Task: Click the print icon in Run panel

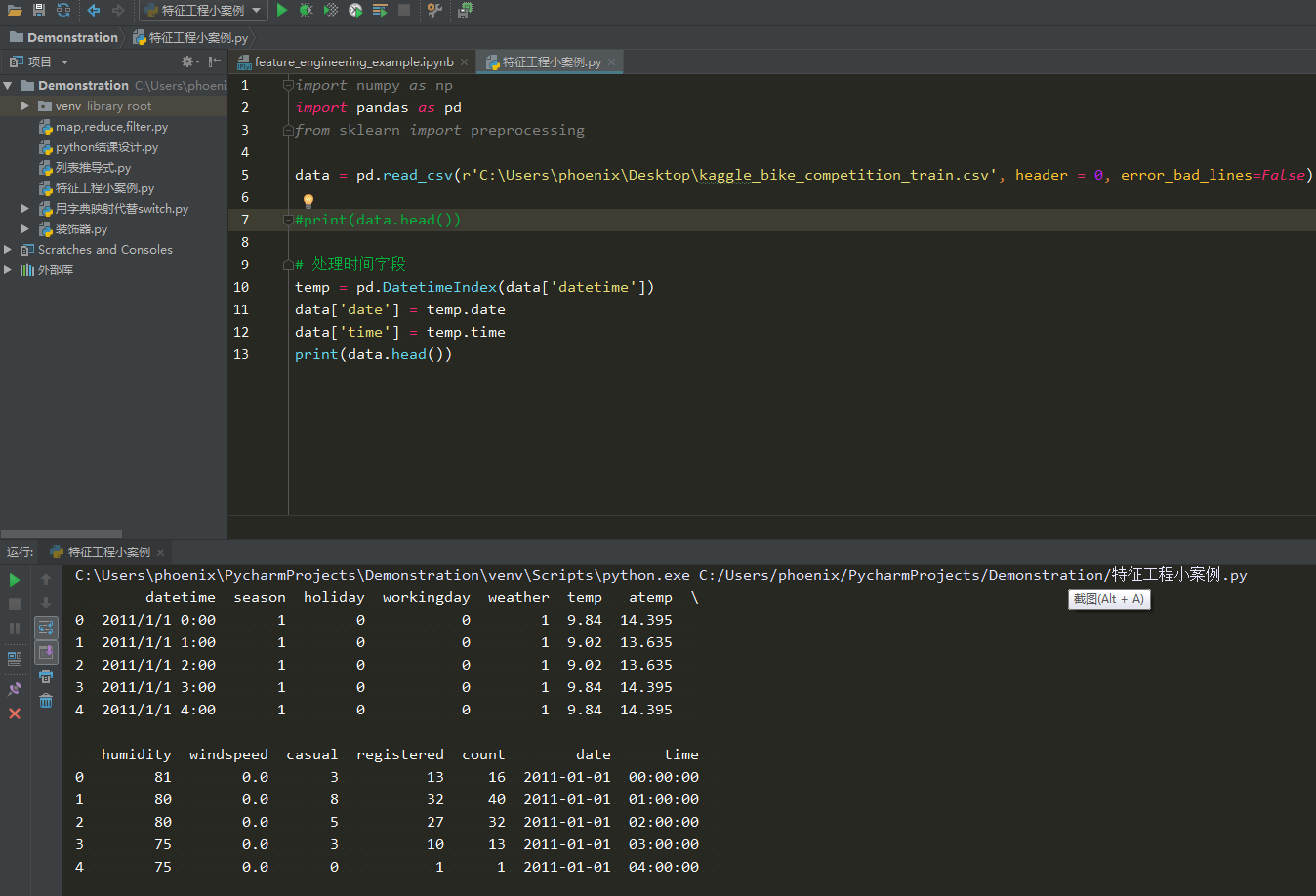Action: click(x=46, y=676)
